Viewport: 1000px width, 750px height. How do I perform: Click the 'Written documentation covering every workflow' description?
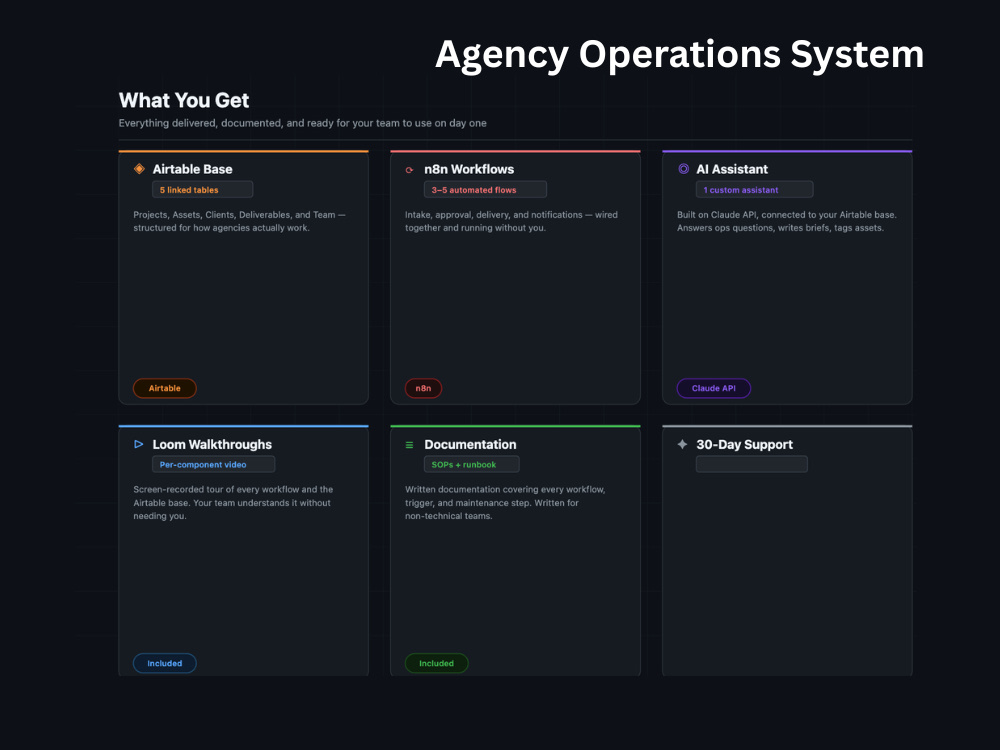coord(505,503)
